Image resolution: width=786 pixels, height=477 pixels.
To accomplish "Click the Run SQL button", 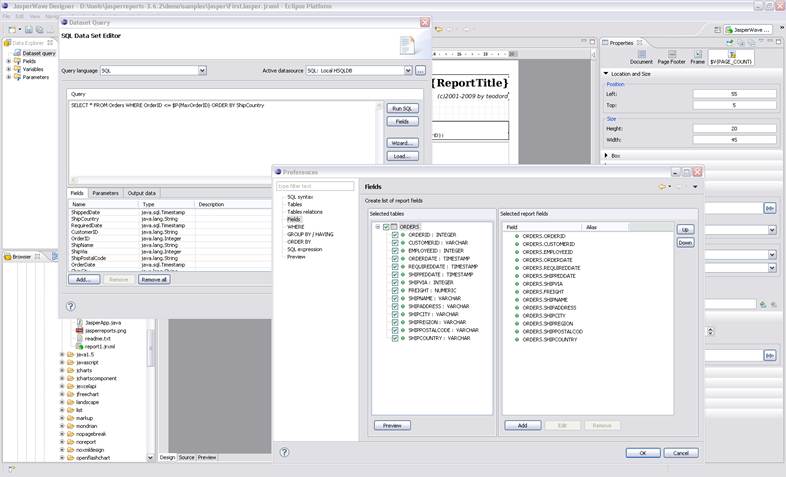I will click(x=400, y=107).
